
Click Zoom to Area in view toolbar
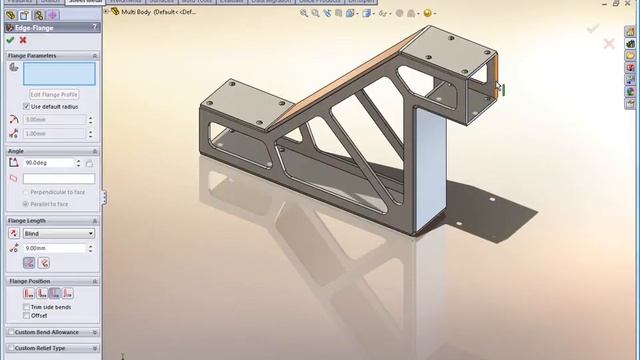(x=316, y=13)
